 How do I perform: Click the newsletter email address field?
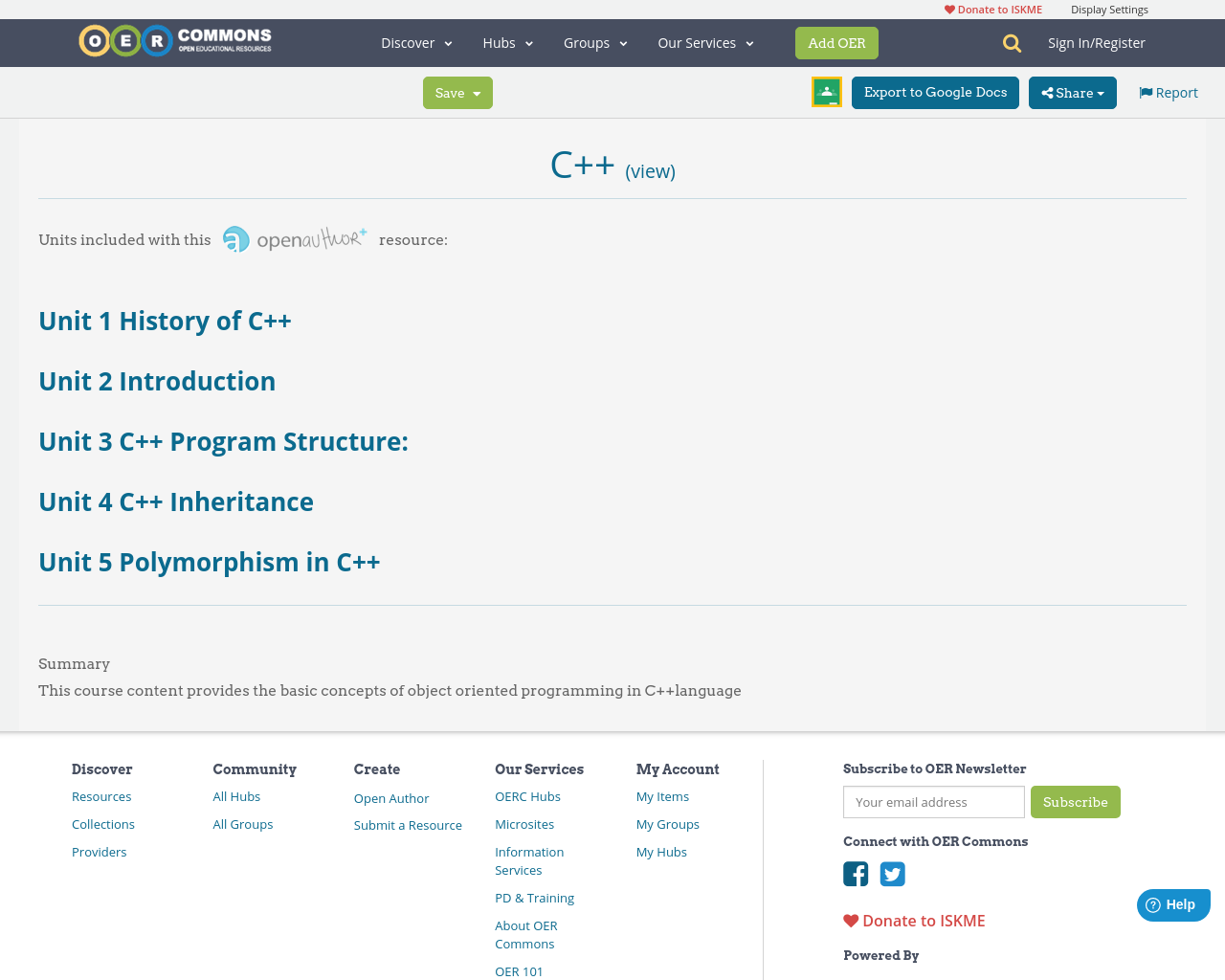pyautogui.click(x=933, y=802)
